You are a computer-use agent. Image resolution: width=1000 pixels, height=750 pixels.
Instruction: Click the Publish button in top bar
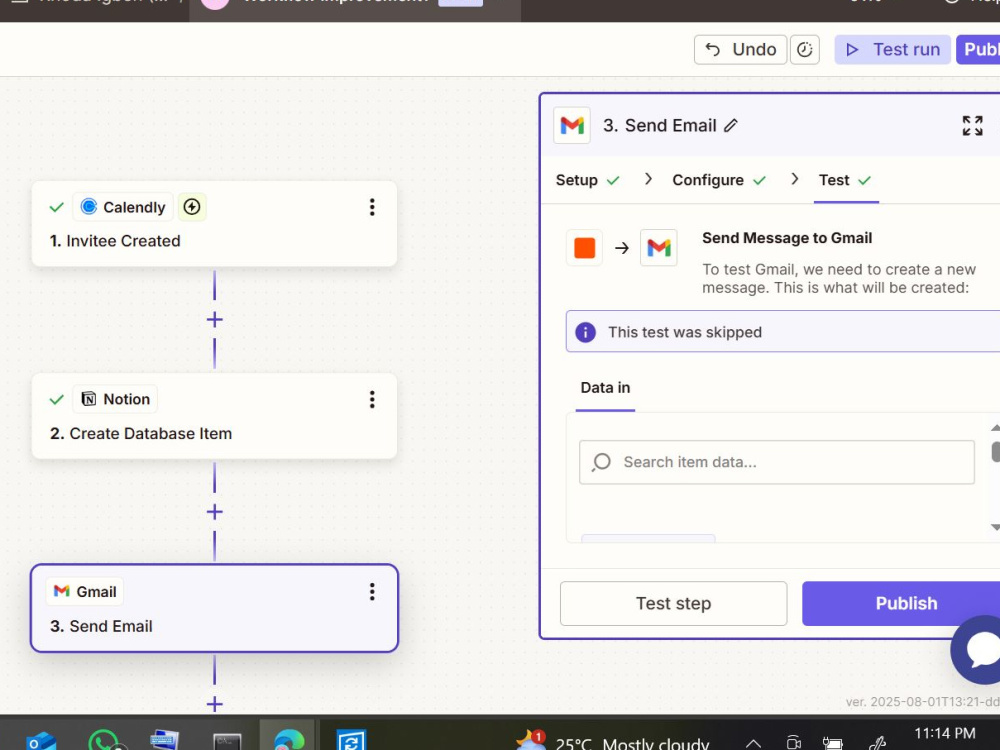979,50
